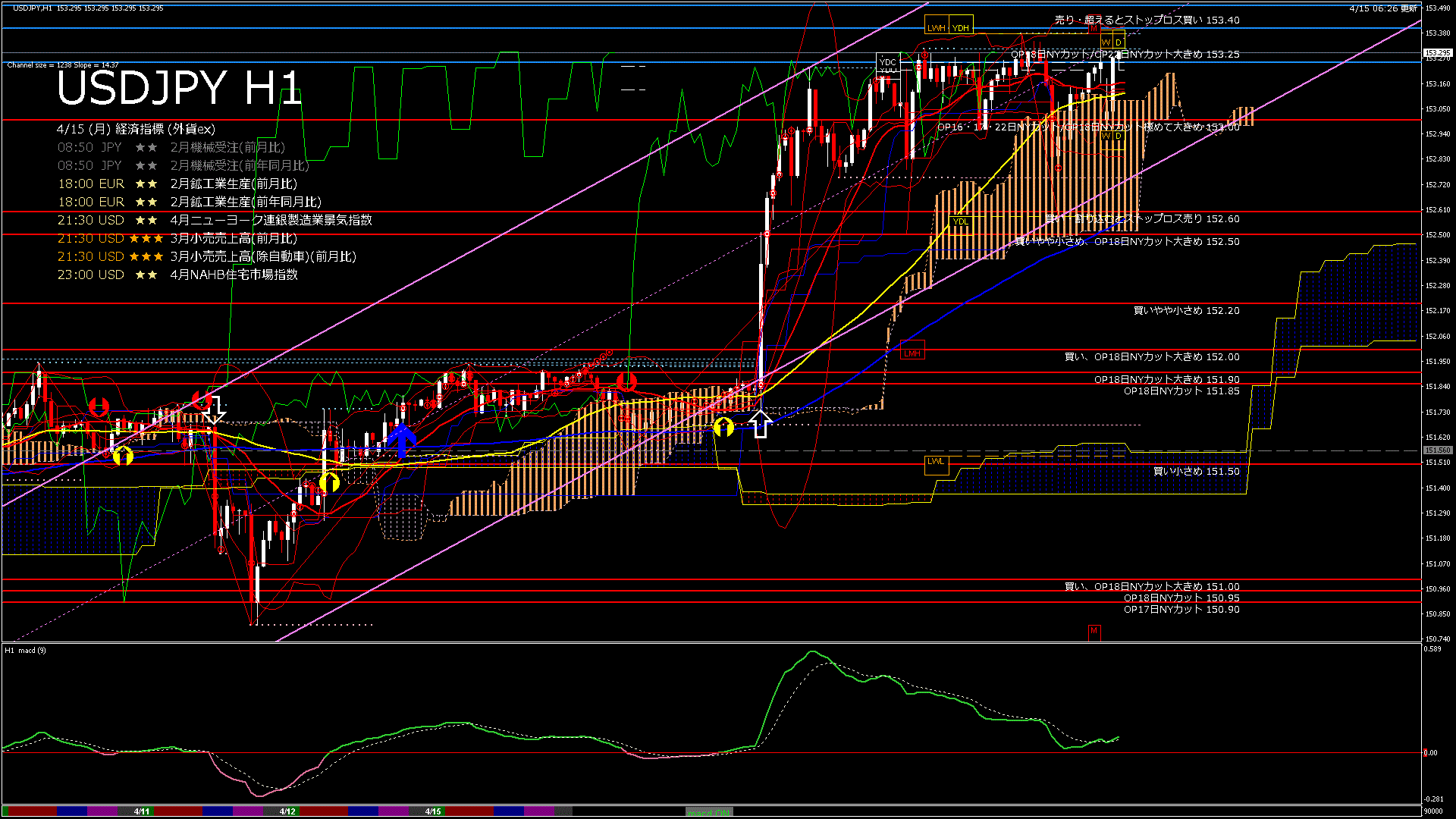Click the -0.281 MACD scale value
Screen dimensions: 1456x819
click(1433, 799)
